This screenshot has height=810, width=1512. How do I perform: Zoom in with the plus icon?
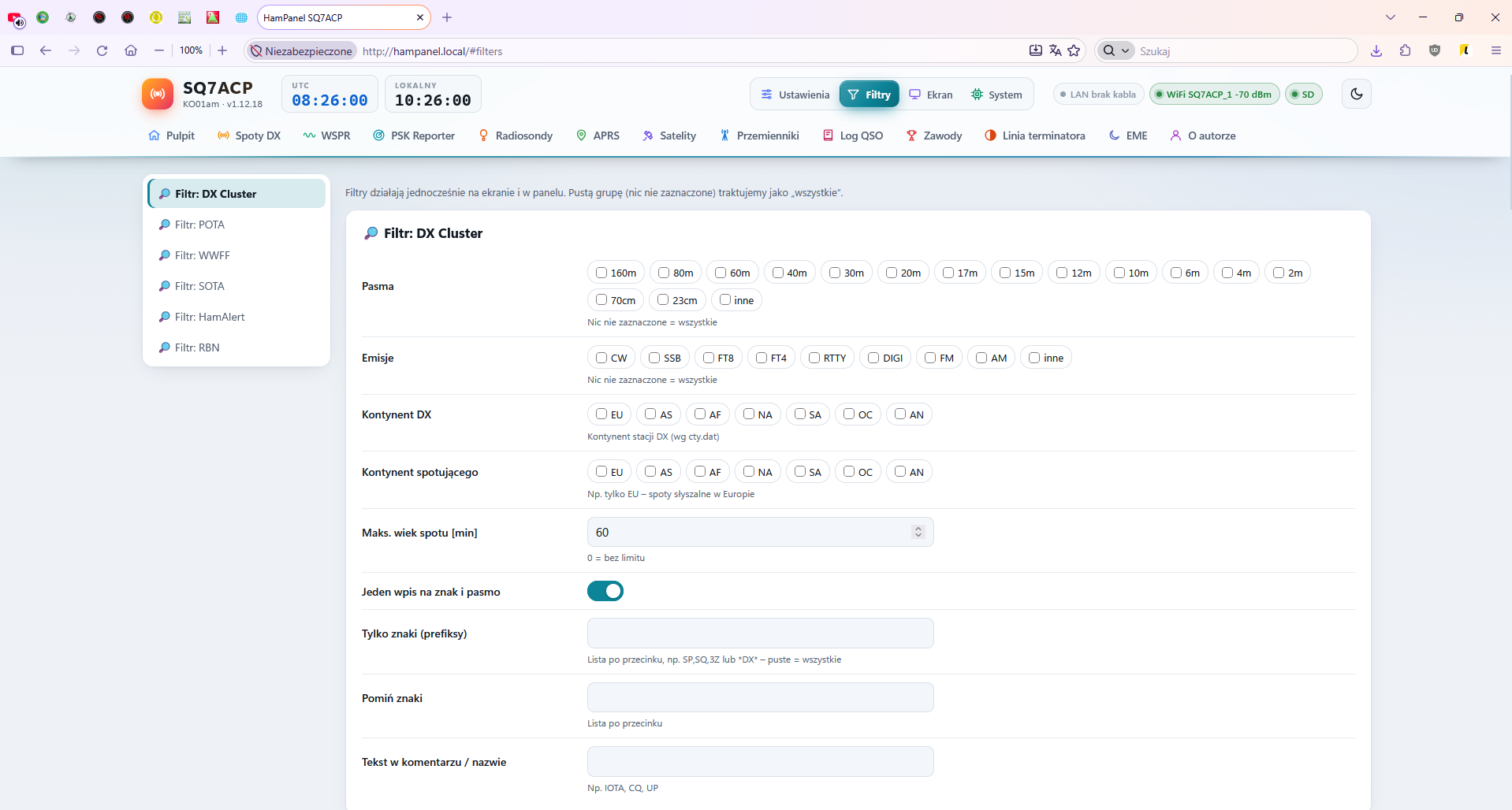coord(222,50)
